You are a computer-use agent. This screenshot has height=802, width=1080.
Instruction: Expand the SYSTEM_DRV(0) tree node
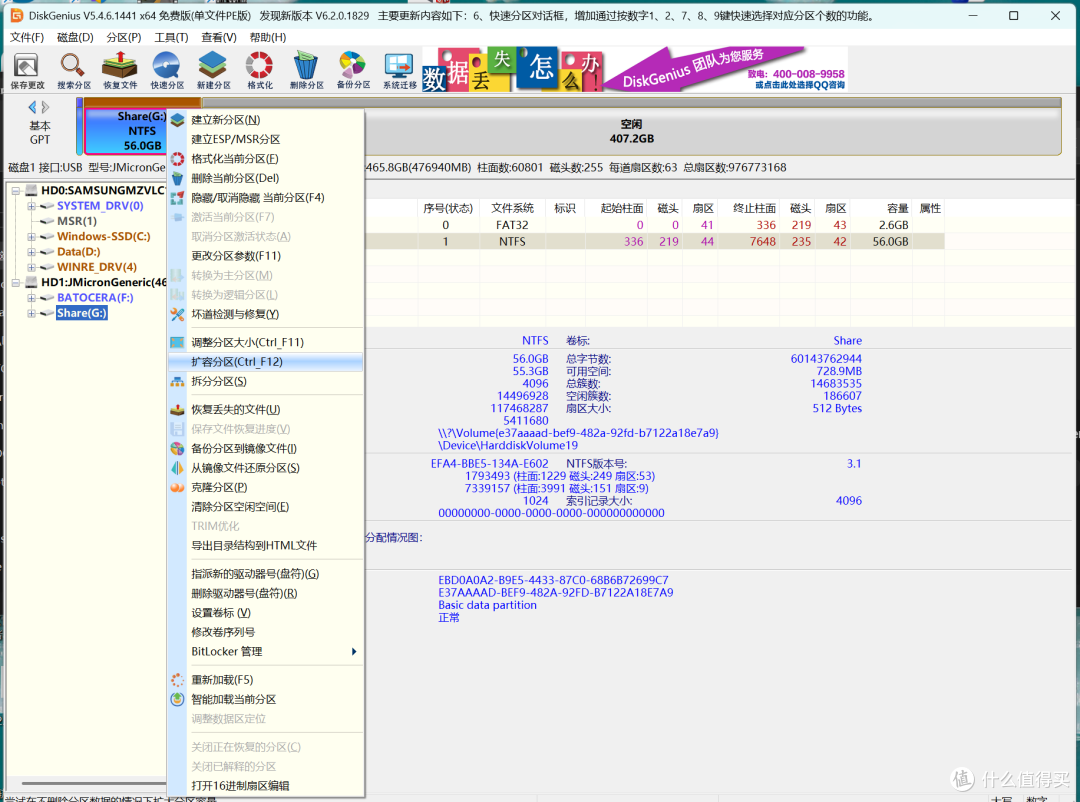point(31,206)
